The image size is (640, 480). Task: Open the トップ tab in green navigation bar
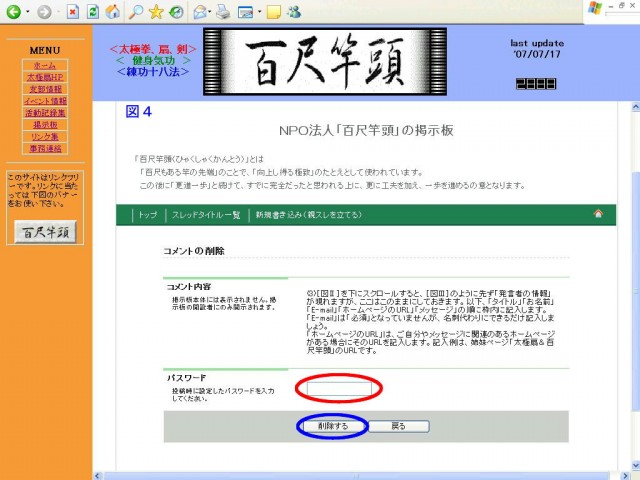(148, 215)
